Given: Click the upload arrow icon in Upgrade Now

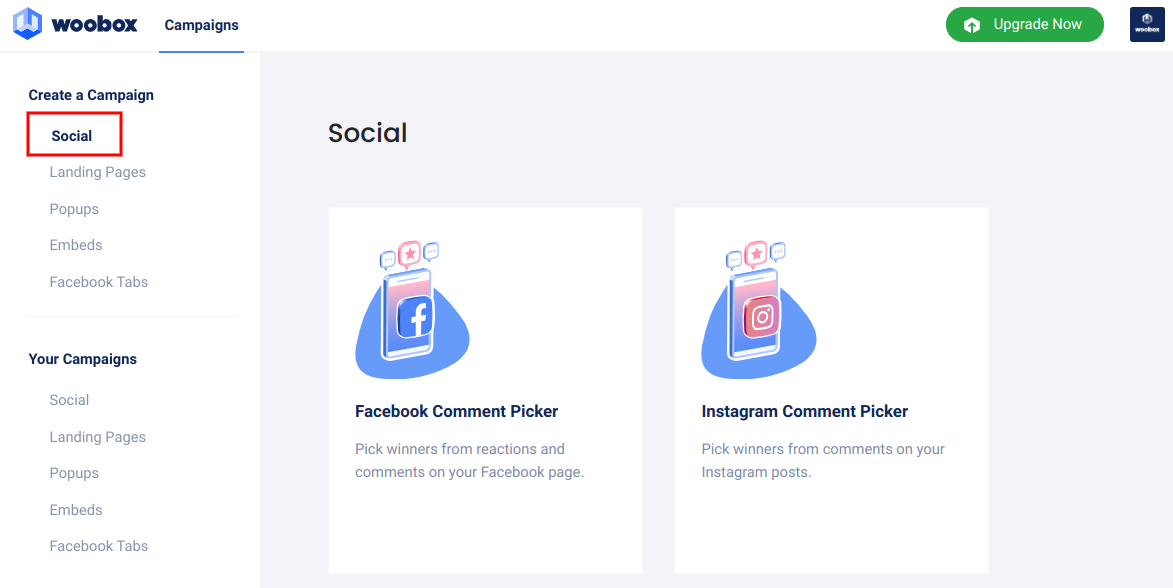Looking at the screenshot, I should tap(972, 25).
